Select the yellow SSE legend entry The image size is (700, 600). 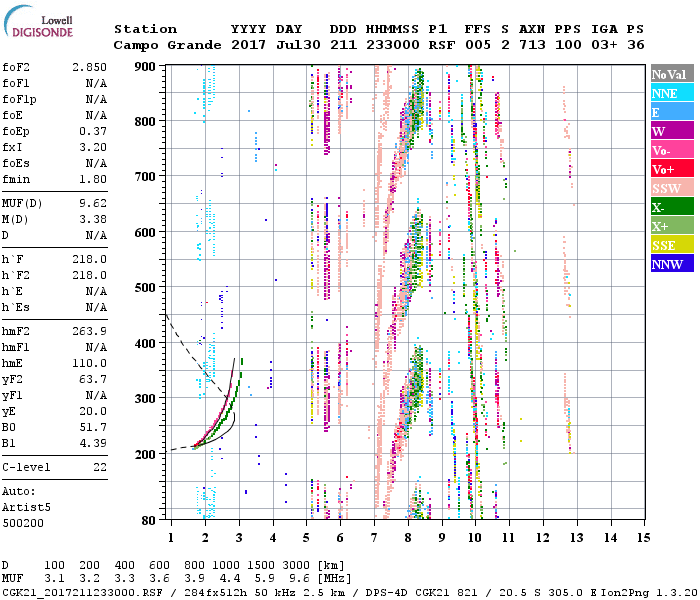[672, 246]
